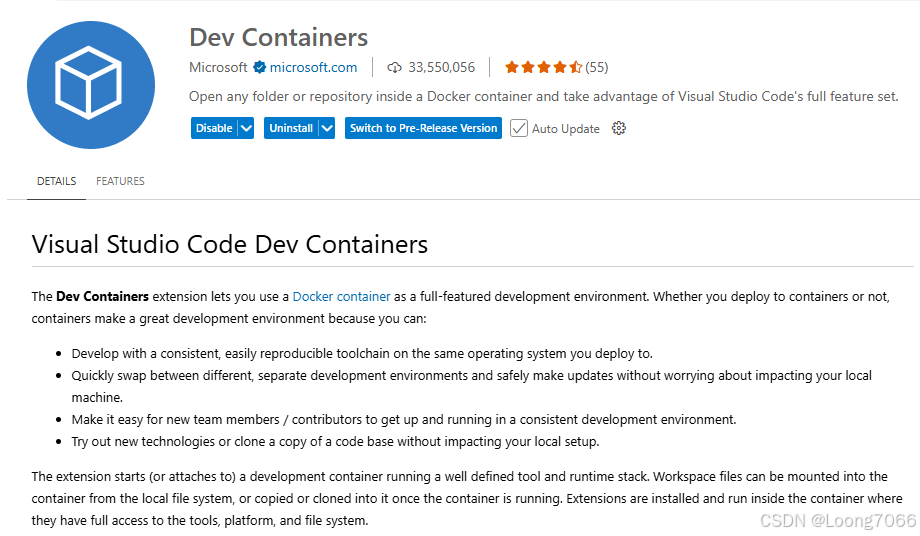
Task: Click the Dev Containers cube logo
Action: click(91, 84)
